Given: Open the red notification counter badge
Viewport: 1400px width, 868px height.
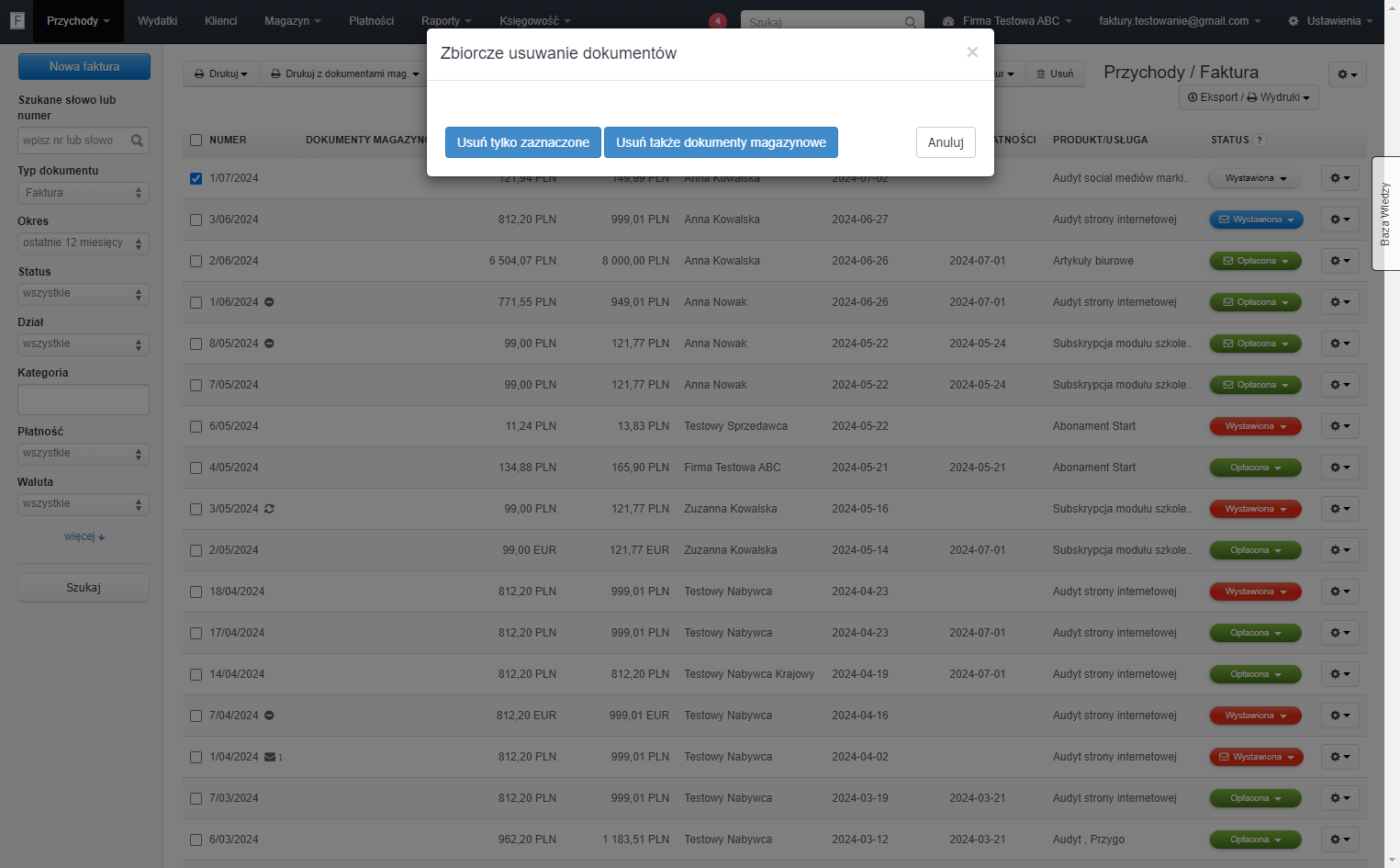Looking at the screenshot, I should tap(718, 21).
